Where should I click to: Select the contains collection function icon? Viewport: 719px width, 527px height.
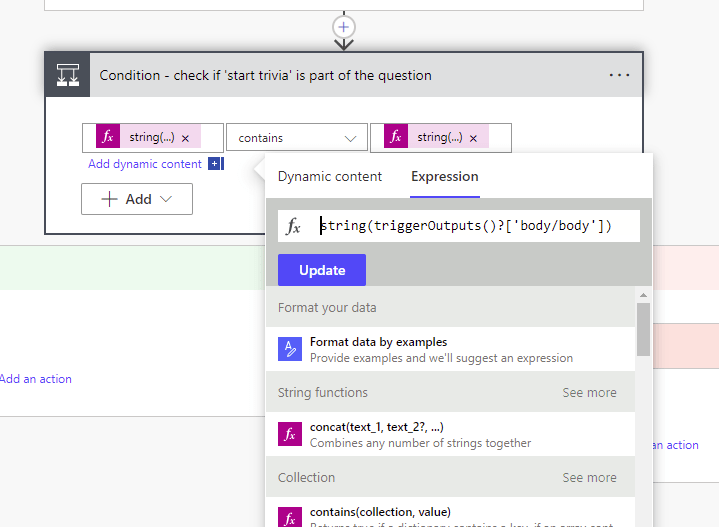tap(289, 516)
